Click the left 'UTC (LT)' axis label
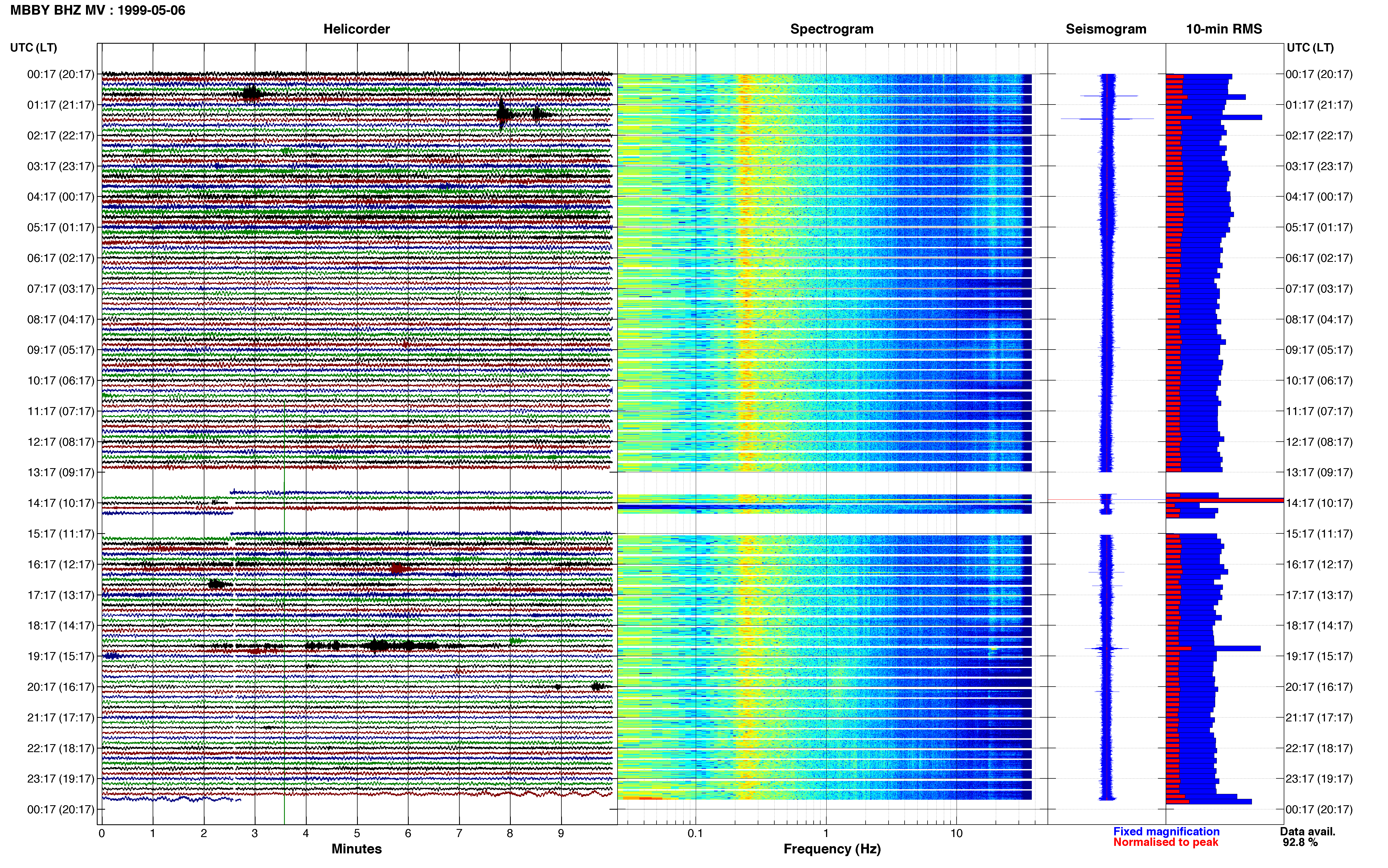1388x868 pixels. tap(33, 48)
